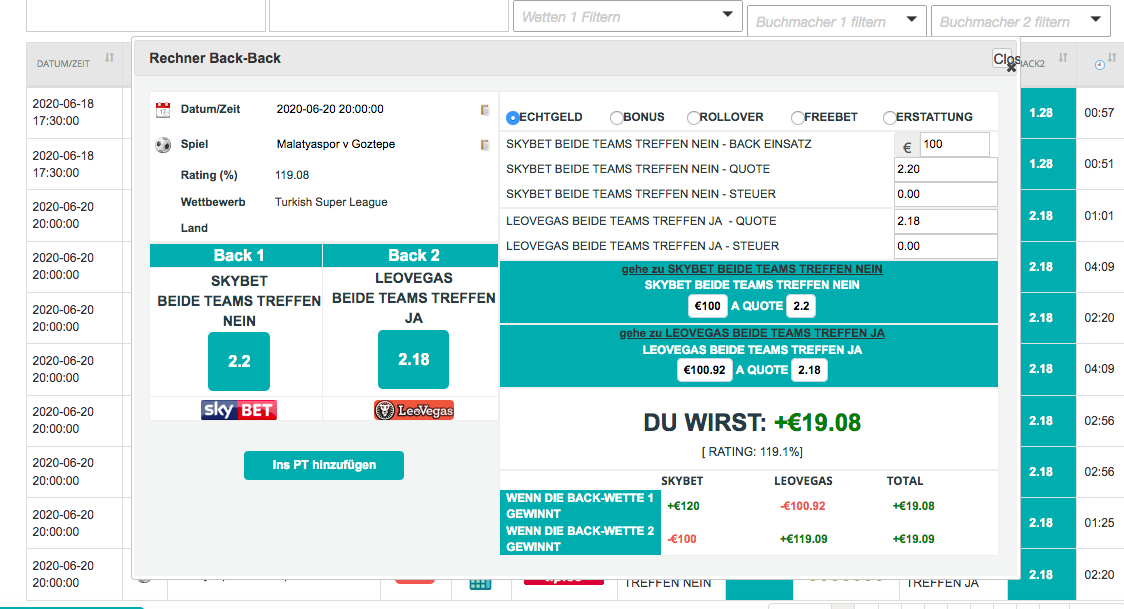The height and width of the screenshot is (609, 1124).
Task: Open the Wetten 1 Filtern dropdown
Action: pyautogui.click(x=627, y=16)
